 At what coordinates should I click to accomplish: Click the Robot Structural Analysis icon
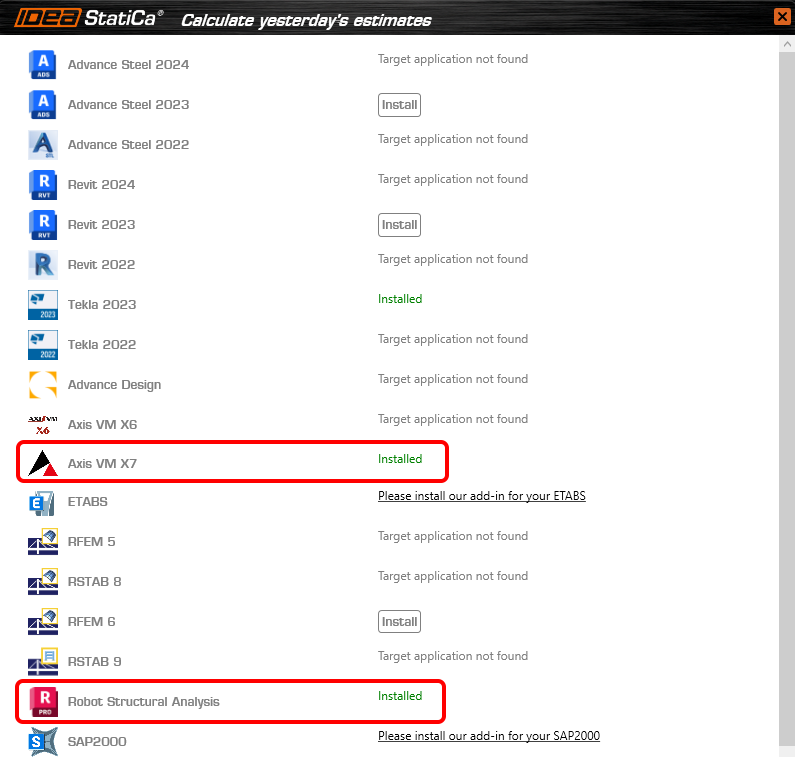point(43,702)
